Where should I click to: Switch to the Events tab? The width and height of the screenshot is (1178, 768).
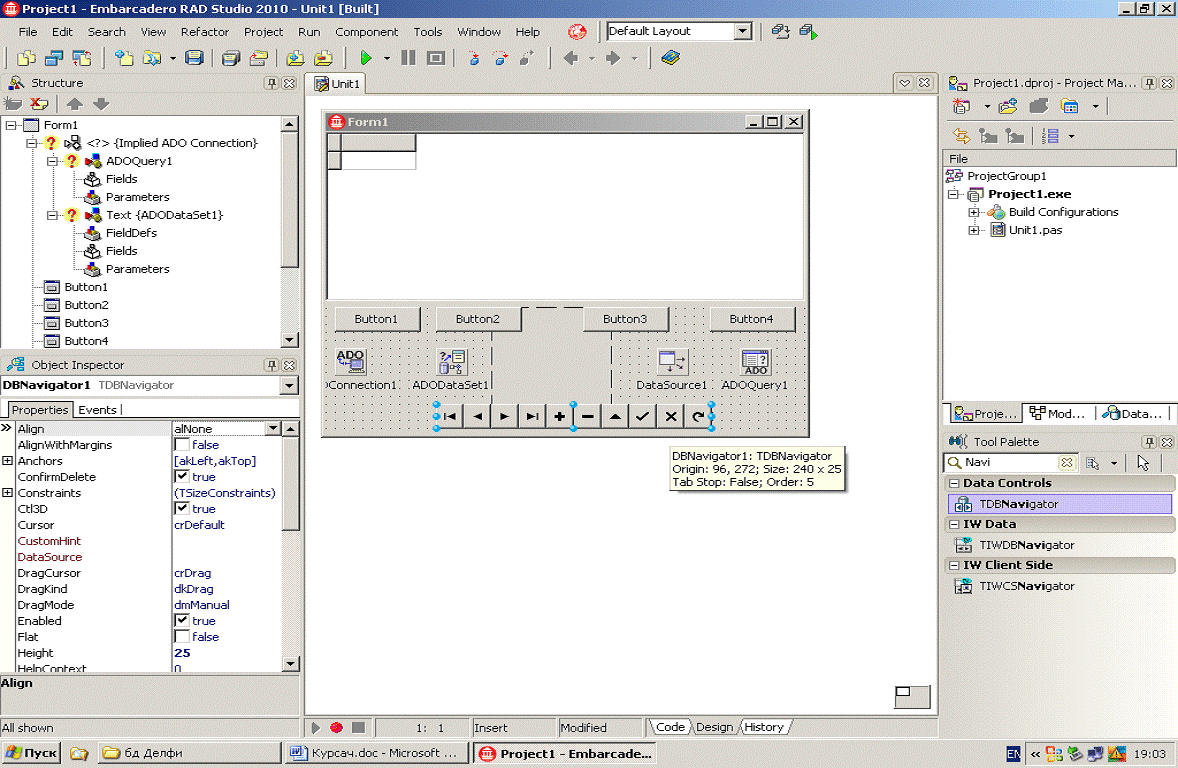click(x=97, y=410)
